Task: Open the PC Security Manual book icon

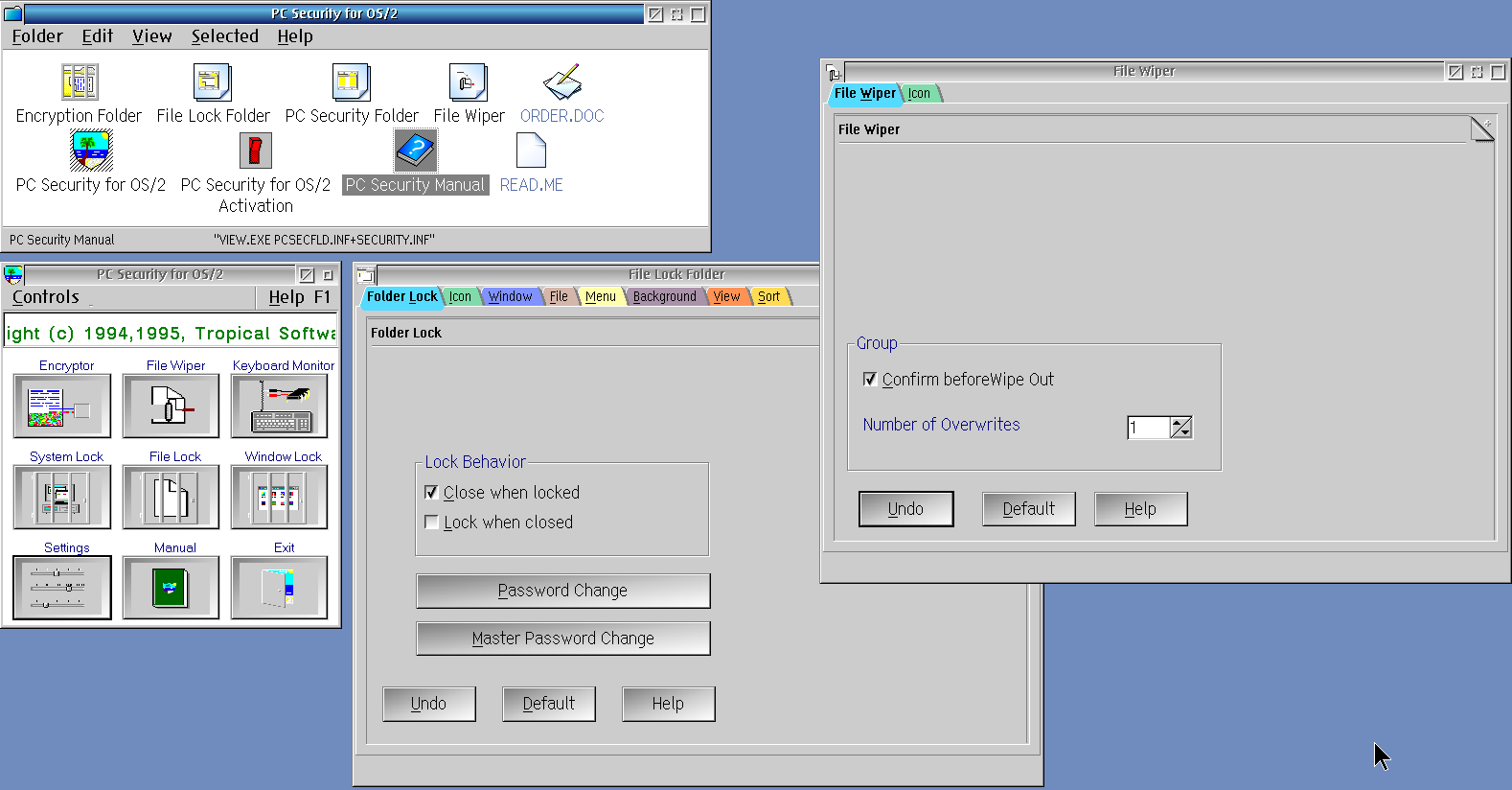Action: [x=415, y=151]
